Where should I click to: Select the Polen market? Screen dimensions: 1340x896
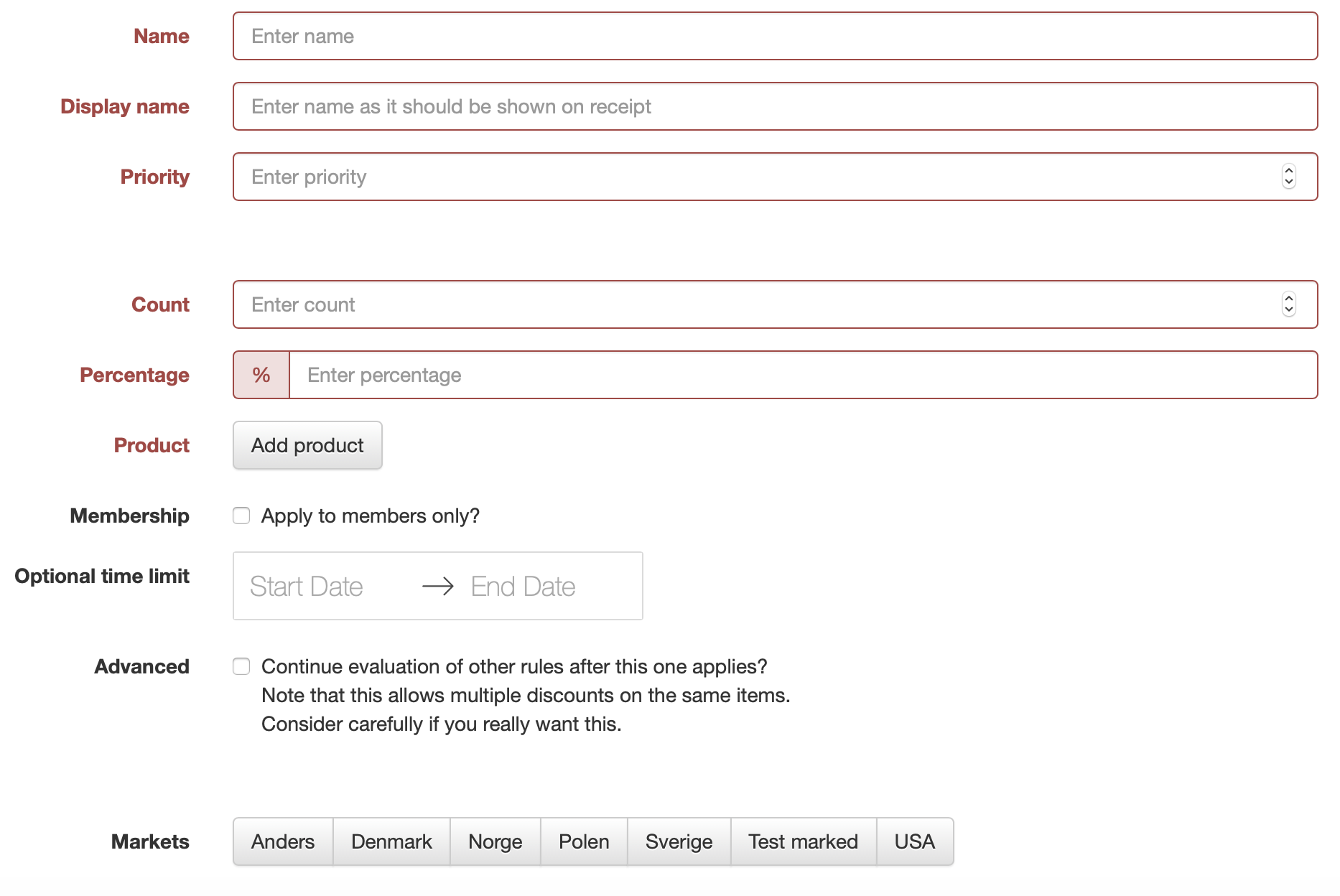click(x=584, y=841)
